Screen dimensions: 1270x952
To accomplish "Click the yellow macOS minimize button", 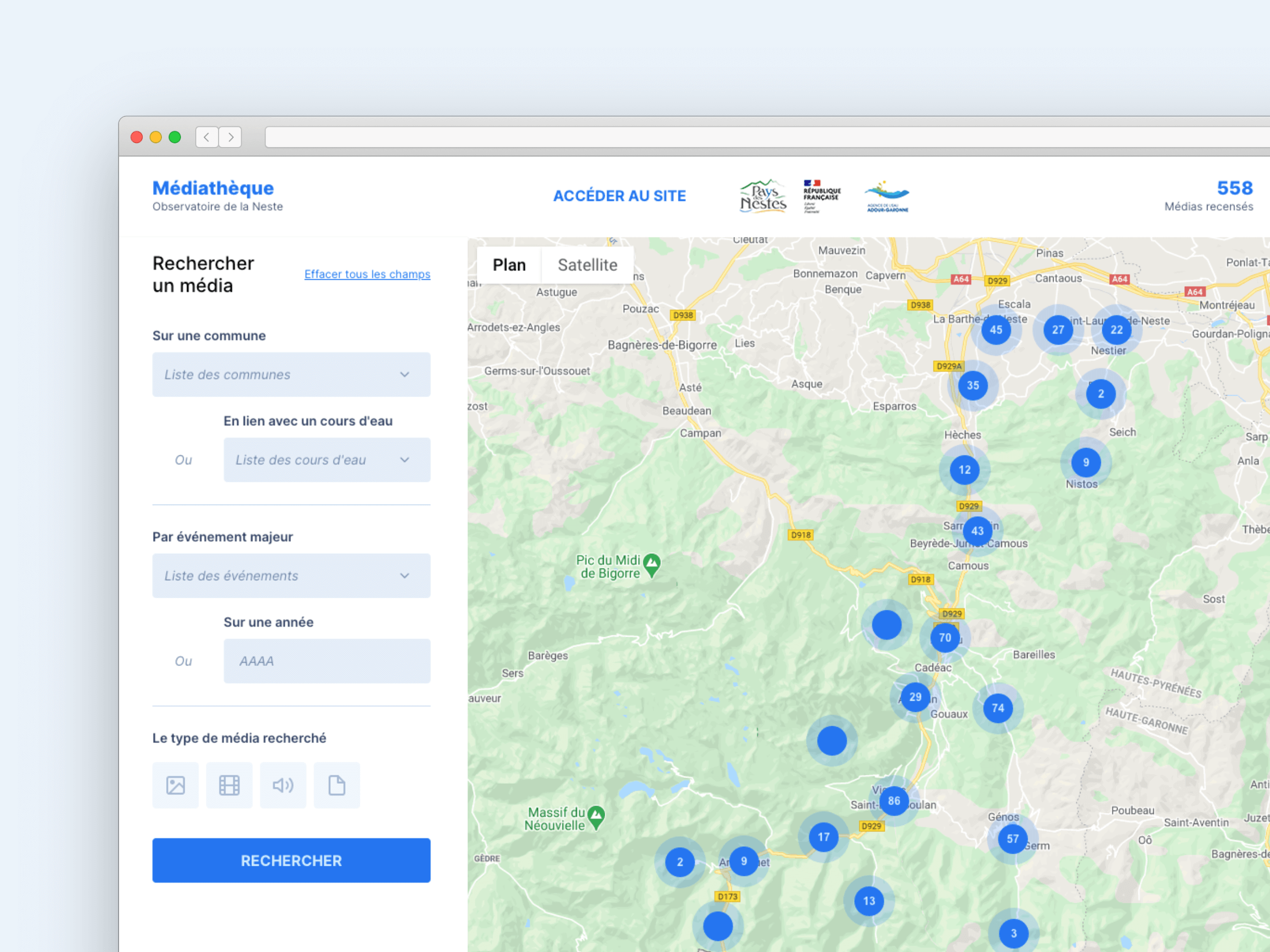I will coord(156,137).
